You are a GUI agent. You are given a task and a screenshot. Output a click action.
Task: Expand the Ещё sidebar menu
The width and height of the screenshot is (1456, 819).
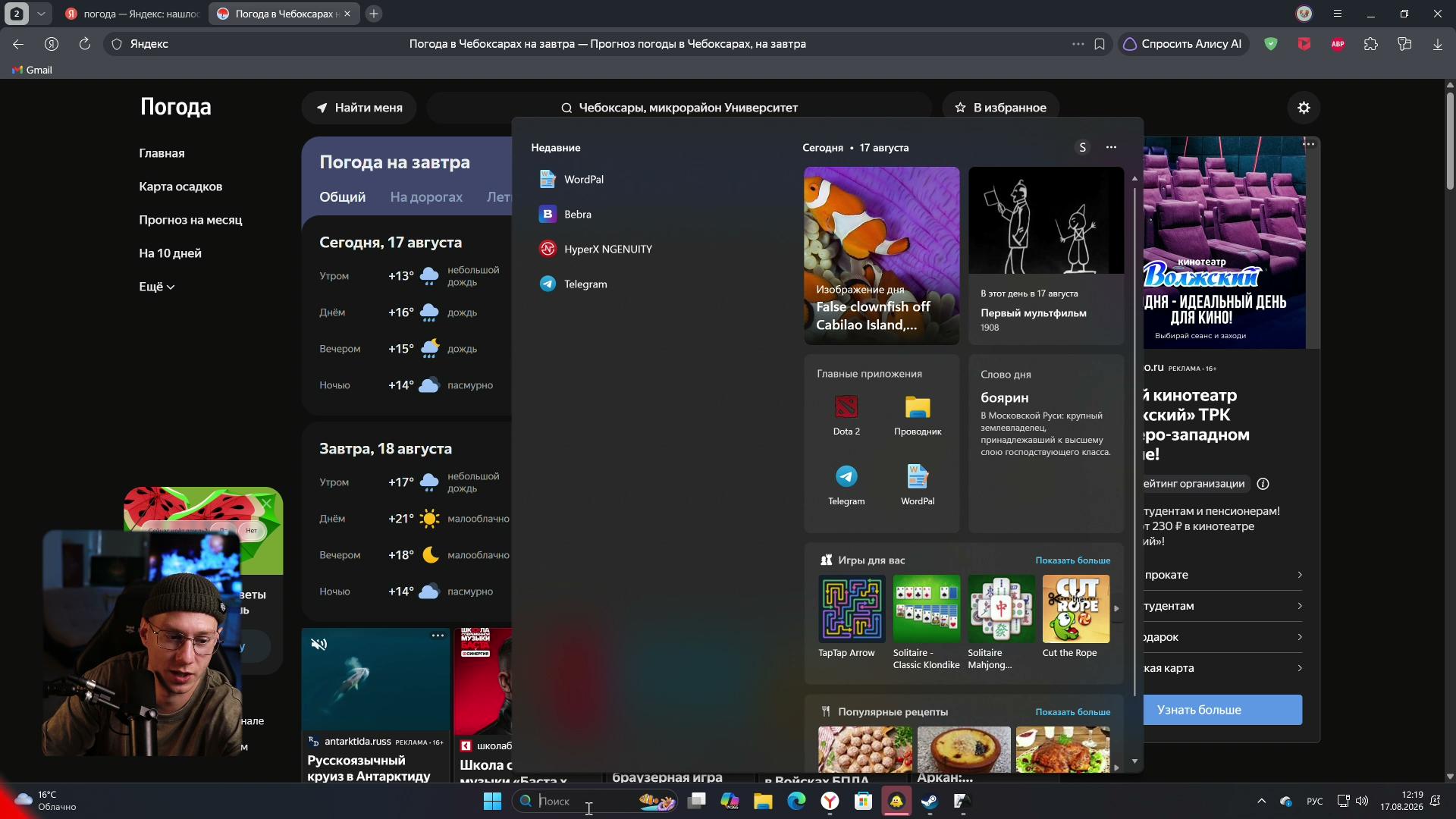tap(157, 287)
